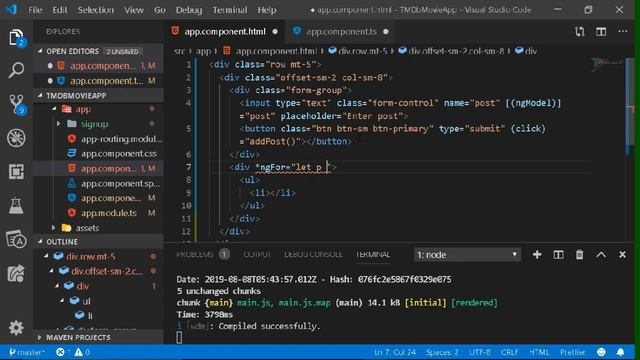This screenshot has height=360, width=640.
Task: Split the terminal panel
Action: (x=558, y=255)
